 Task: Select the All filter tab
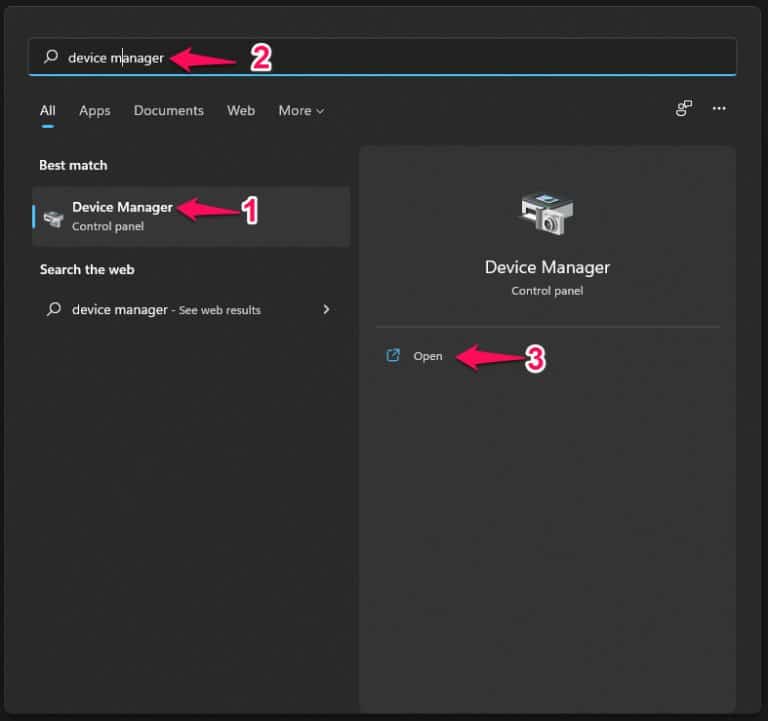point(47,111)
